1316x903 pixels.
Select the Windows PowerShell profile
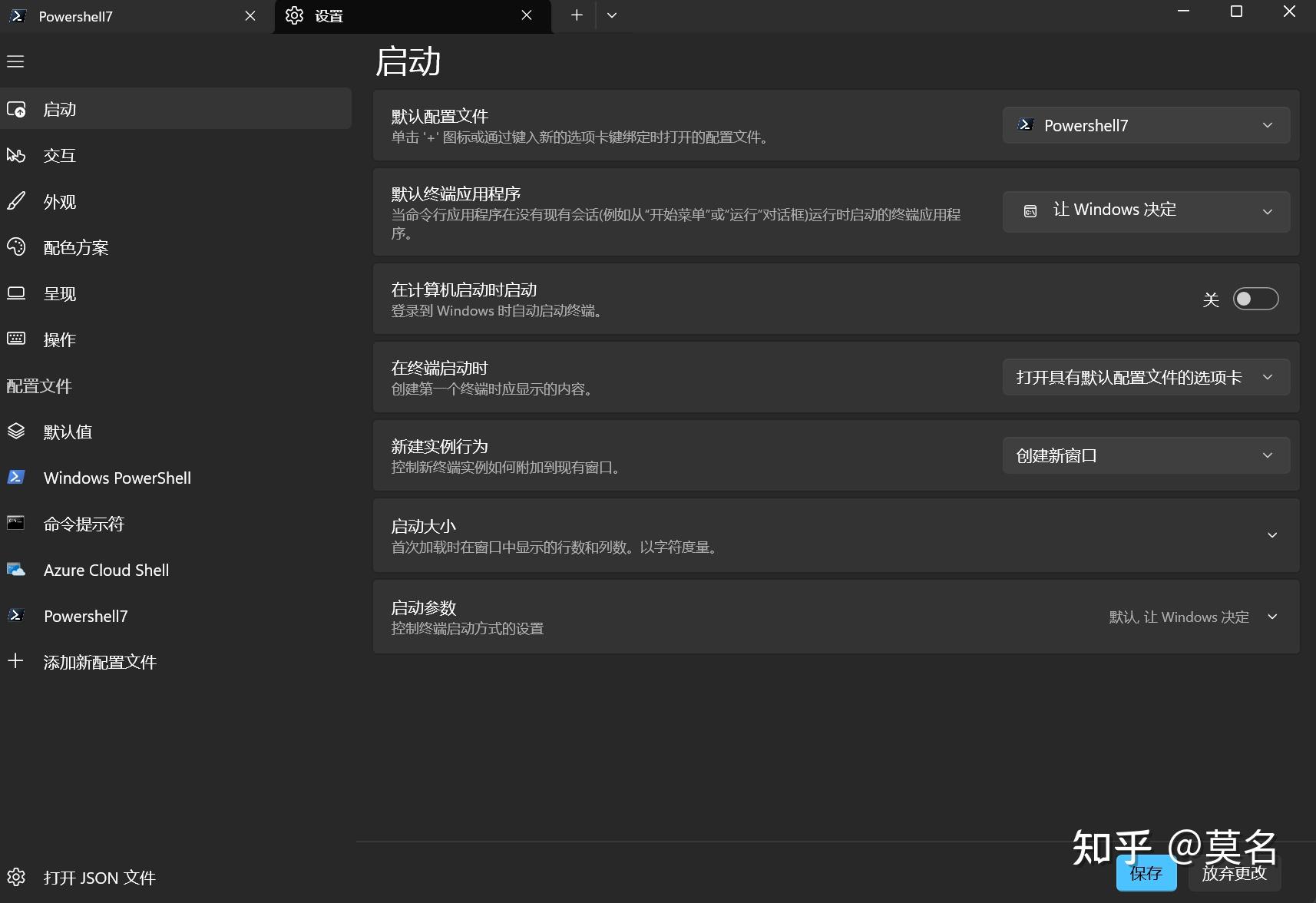click(x=117, y=477)
